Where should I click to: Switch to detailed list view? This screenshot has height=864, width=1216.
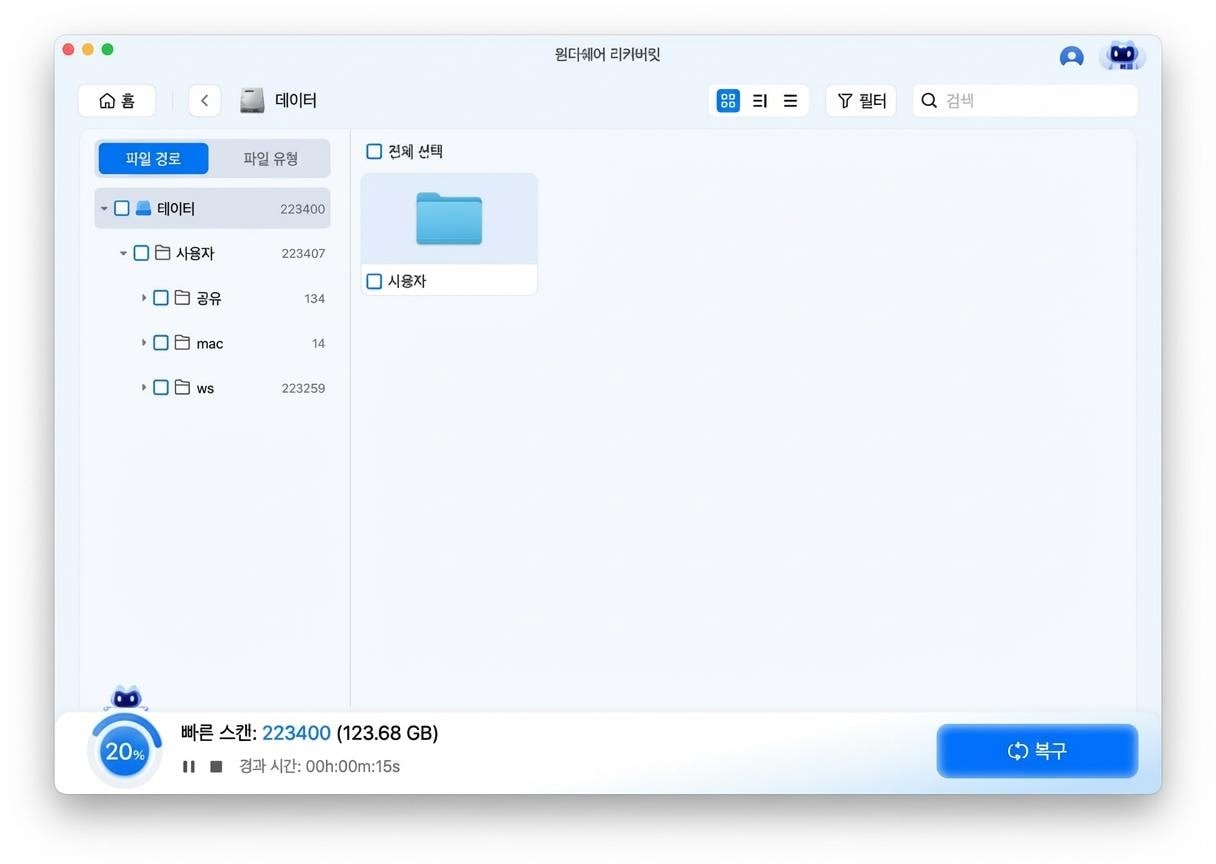[758, 100]
